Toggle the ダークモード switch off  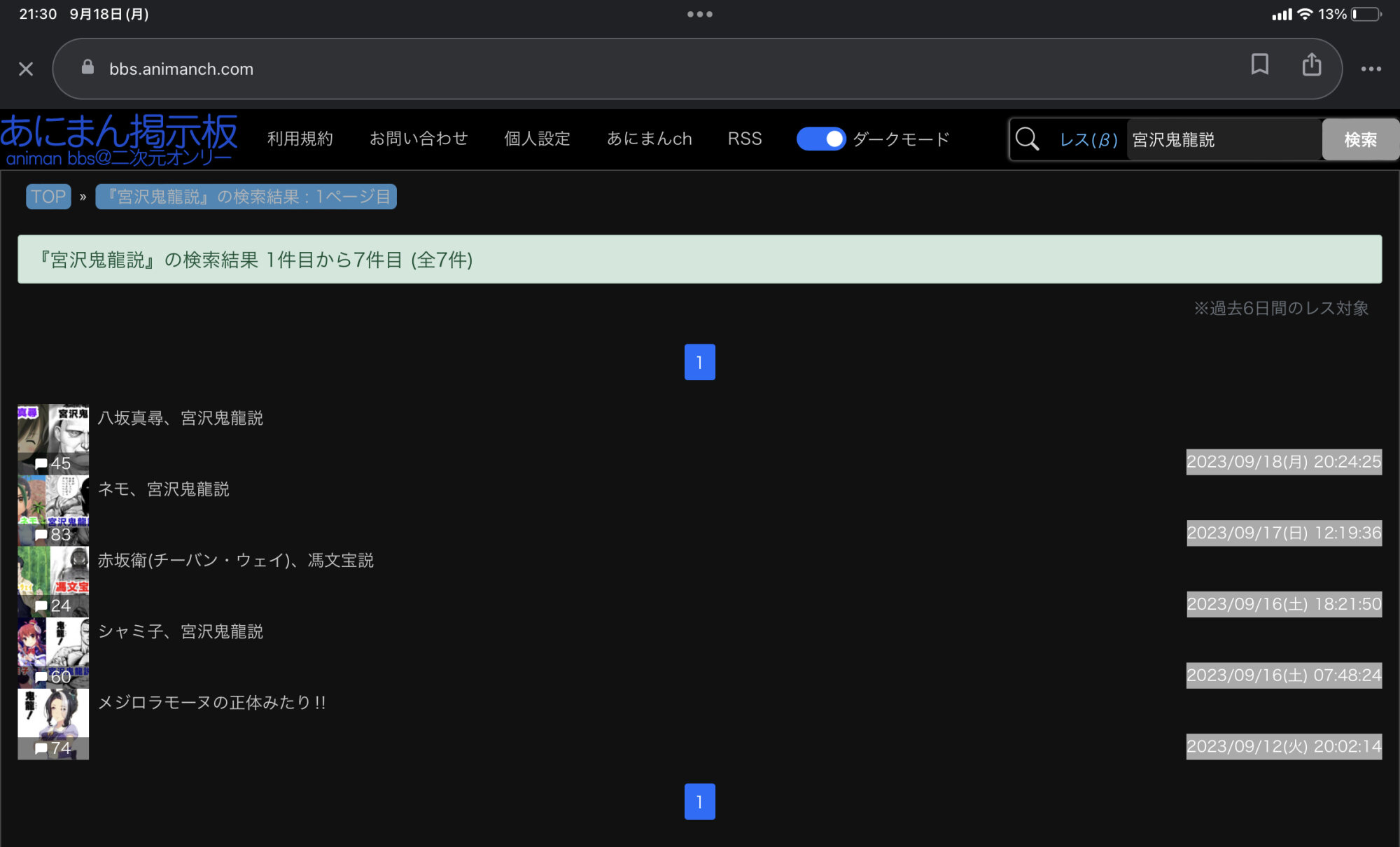(821, 139)
